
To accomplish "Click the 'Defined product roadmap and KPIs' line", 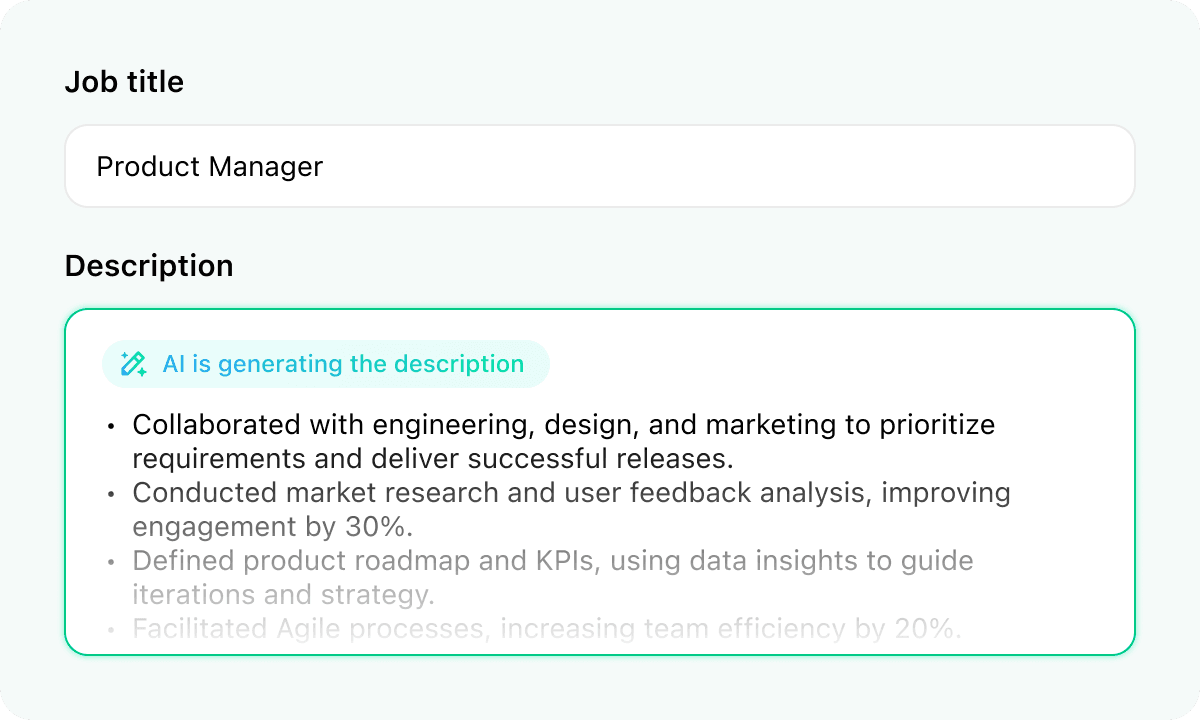I will (552, 561).
